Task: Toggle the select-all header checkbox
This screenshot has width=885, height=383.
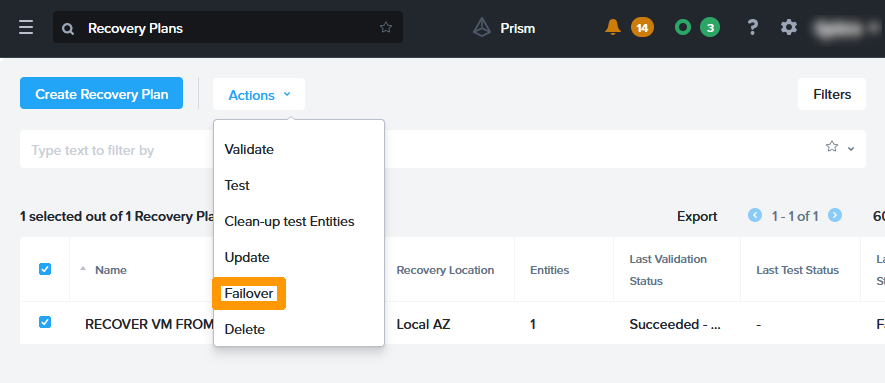Action: click(45, 269)
